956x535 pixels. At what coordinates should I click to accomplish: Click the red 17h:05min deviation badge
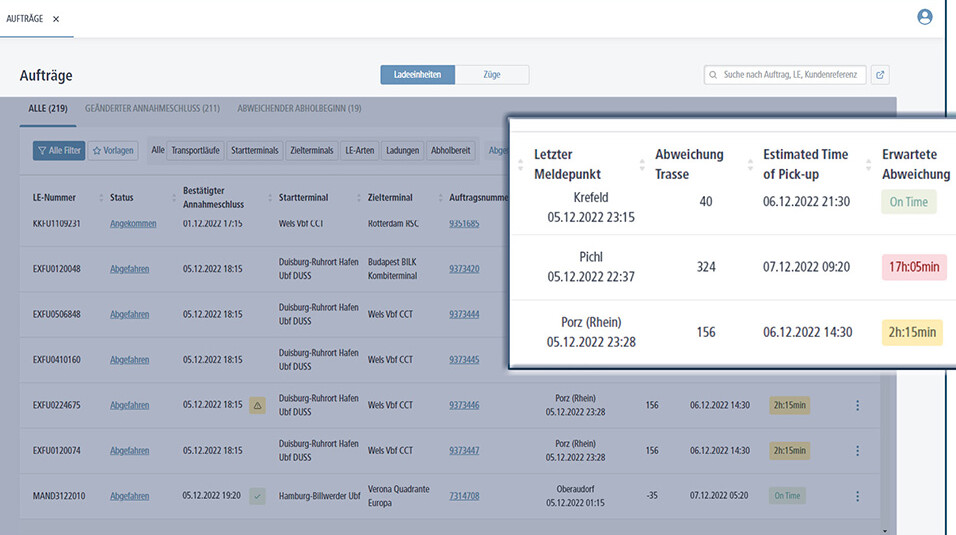point(914,267)
